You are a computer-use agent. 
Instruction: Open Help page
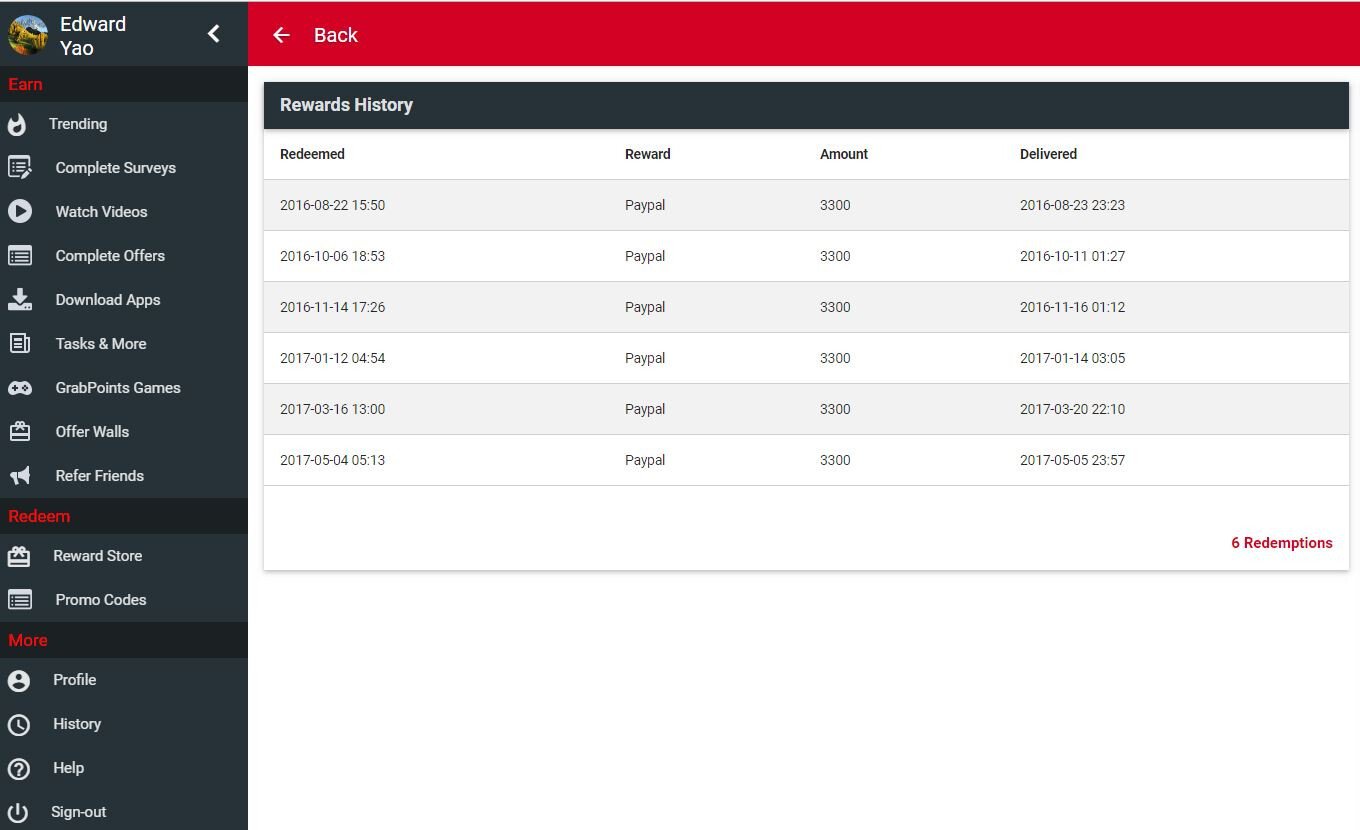(x=68, y=768)
